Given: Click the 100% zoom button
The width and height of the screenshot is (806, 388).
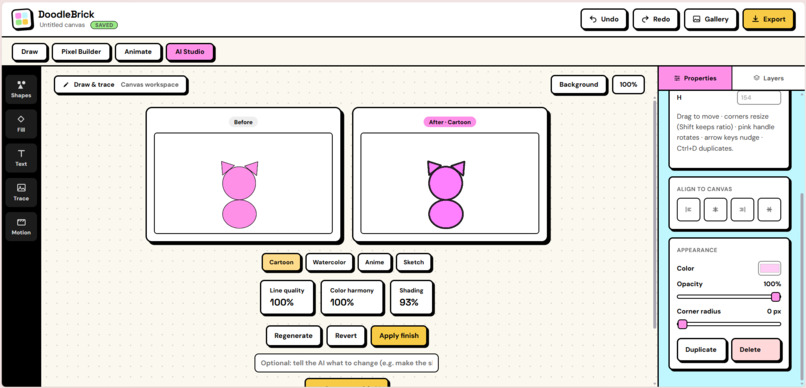Looking at the screenshot, I should point(628,85).
